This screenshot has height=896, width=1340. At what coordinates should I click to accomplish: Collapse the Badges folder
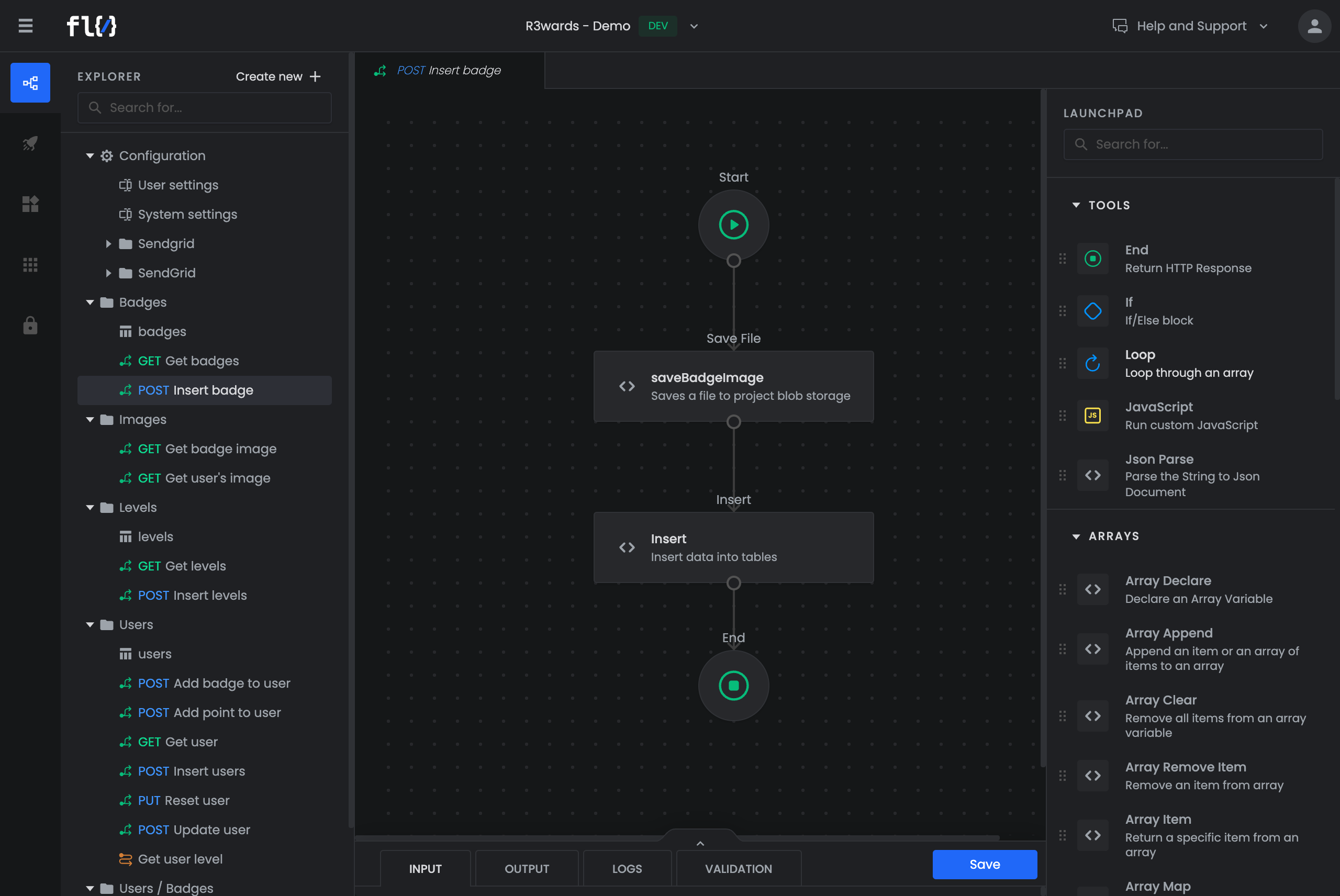[x=90, y=303]
